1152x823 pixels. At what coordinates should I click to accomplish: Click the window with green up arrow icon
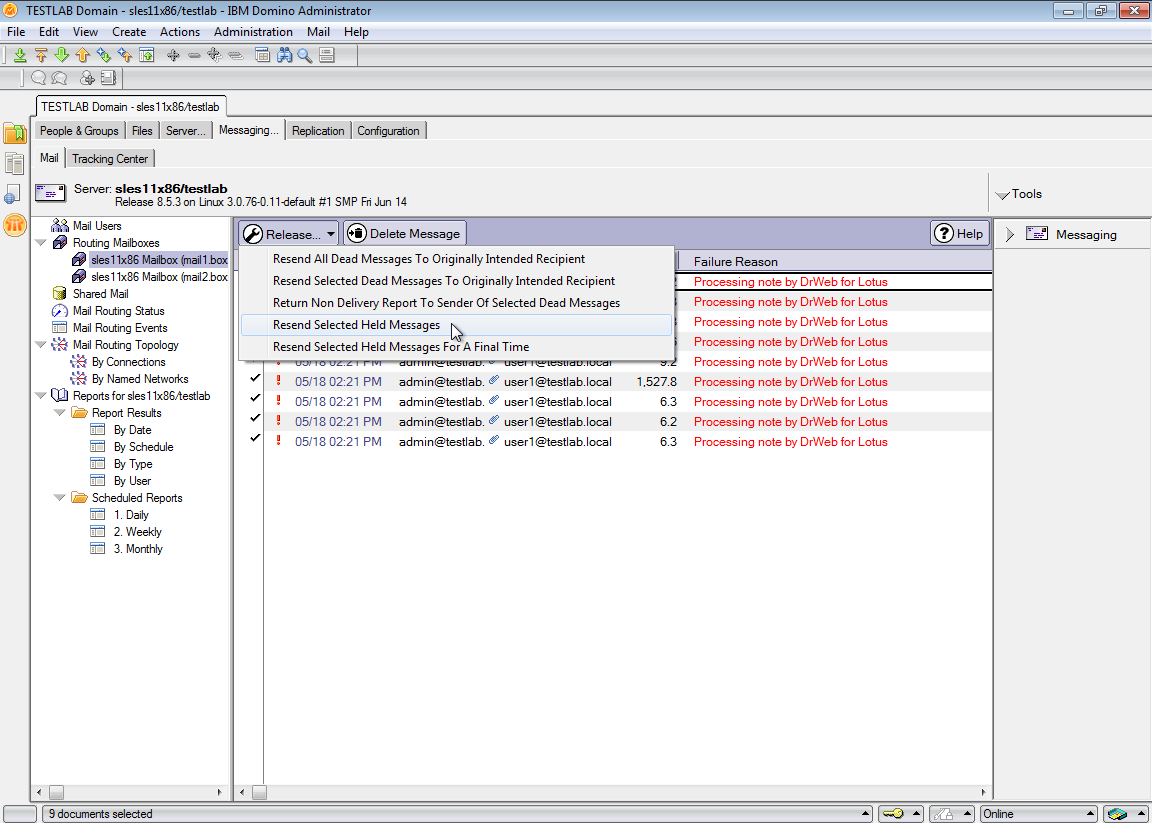coord(147,55)
